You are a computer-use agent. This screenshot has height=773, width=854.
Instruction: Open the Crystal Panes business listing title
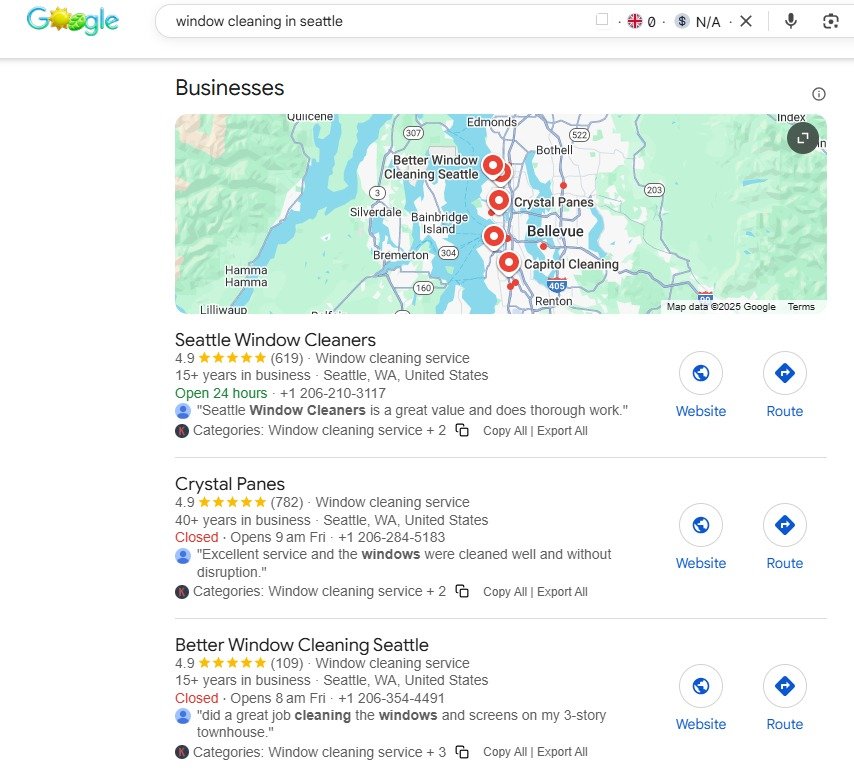[230, 484]
